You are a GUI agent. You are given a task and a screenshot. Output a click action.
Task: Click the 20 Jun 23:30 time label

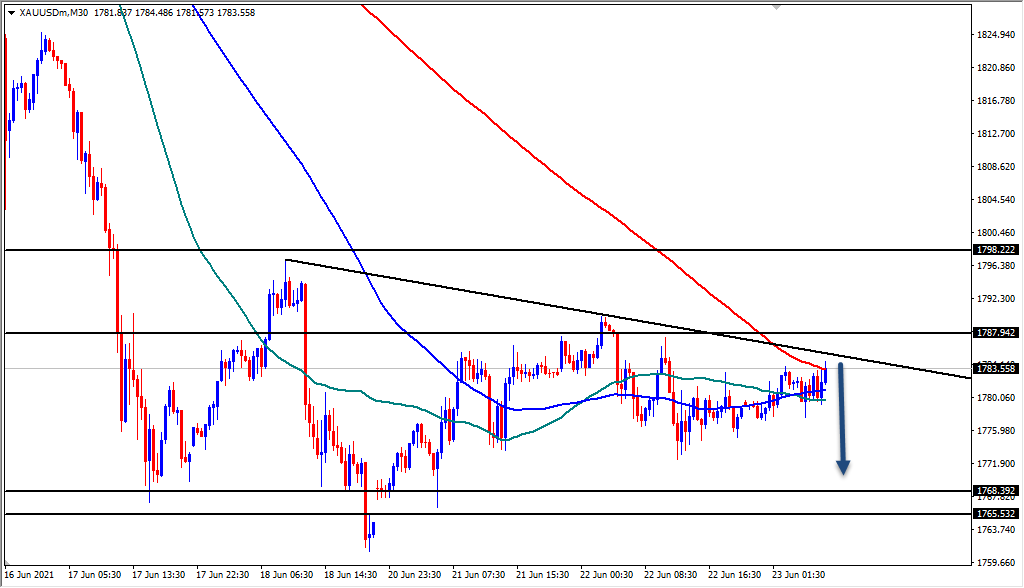414,575
